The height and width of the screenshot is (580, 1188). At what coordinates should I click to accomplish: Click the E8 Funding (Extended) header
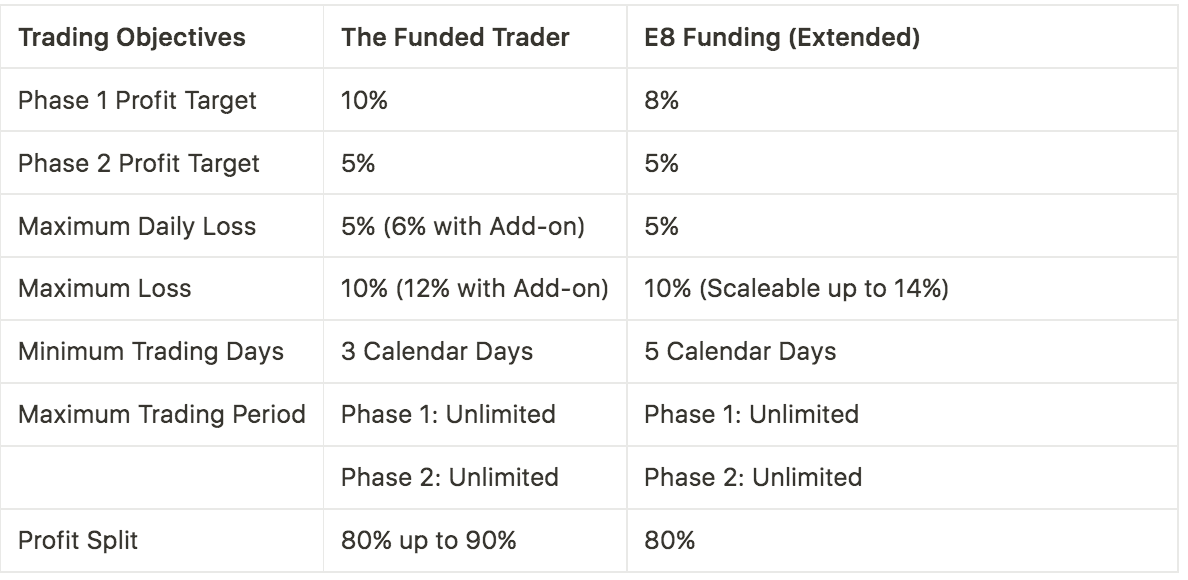pyautogui.click(x=782, y=37)
